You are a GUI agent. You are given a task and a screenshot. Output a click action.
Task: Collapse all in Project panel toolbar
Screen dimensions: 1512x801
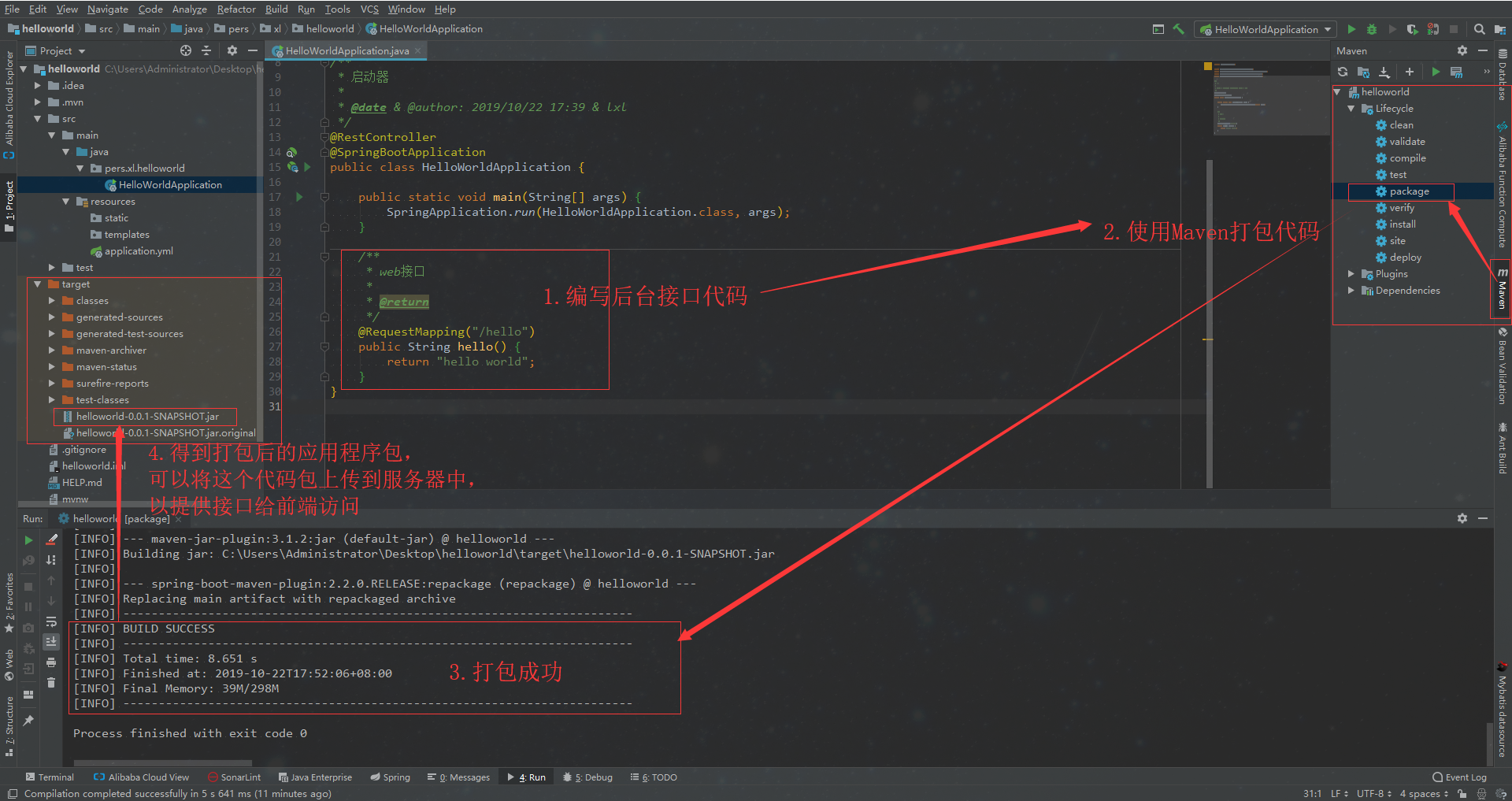pyautogui.click(x=206, y=50)
